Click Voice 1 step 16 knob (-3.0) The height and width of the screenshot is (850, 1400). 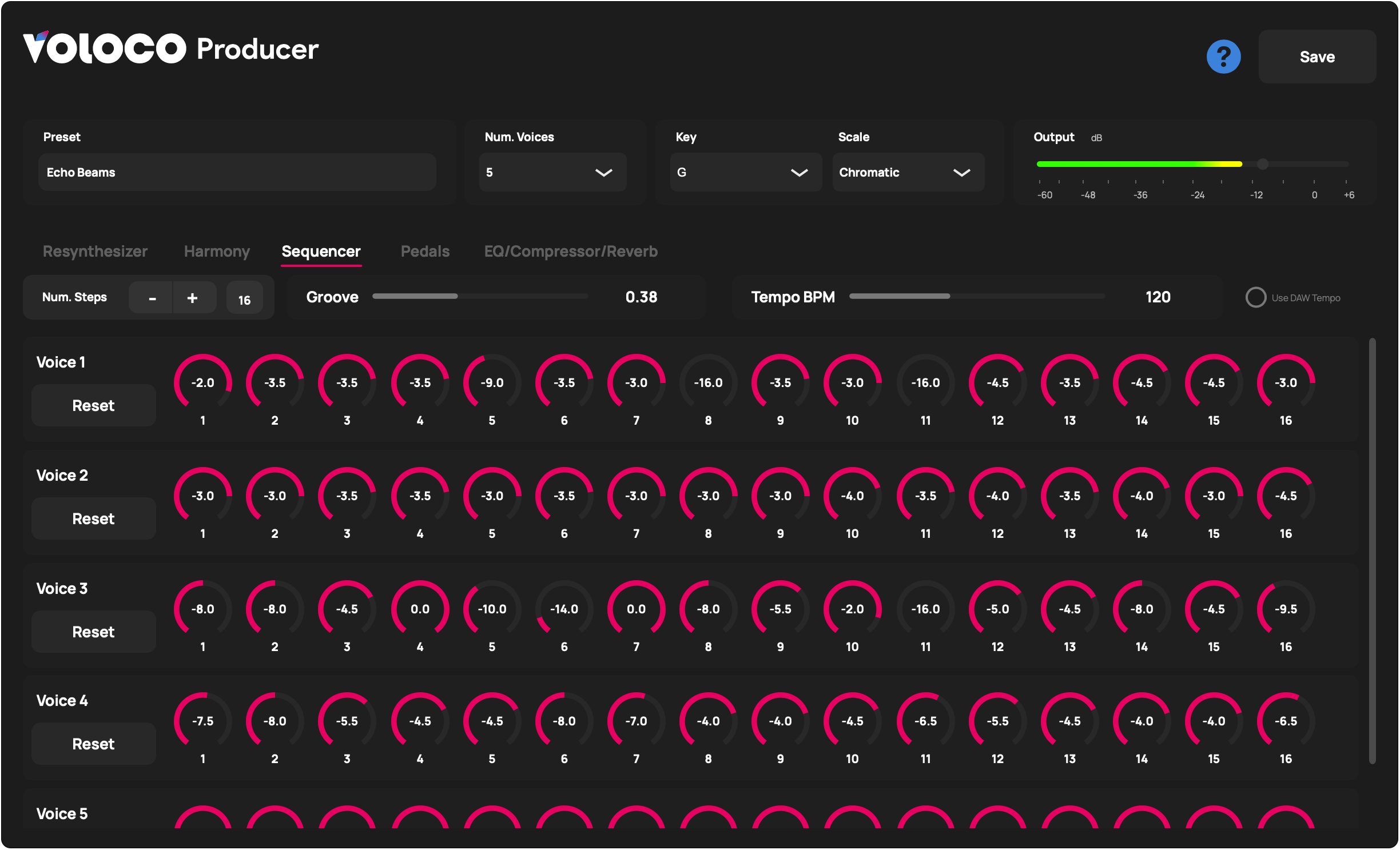(x=1286, y=382)
